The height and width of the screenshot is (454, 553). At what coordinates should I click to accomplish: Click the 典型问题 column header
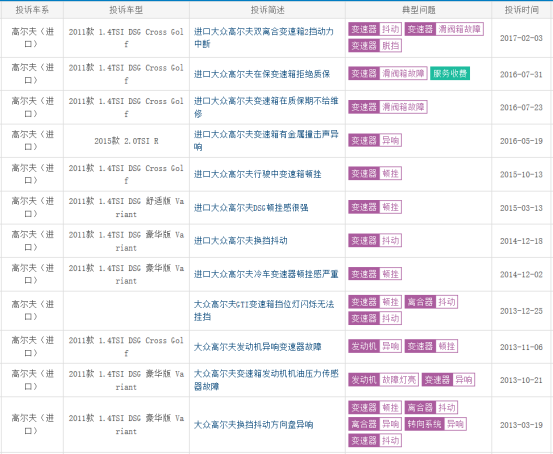click(419, 10)
